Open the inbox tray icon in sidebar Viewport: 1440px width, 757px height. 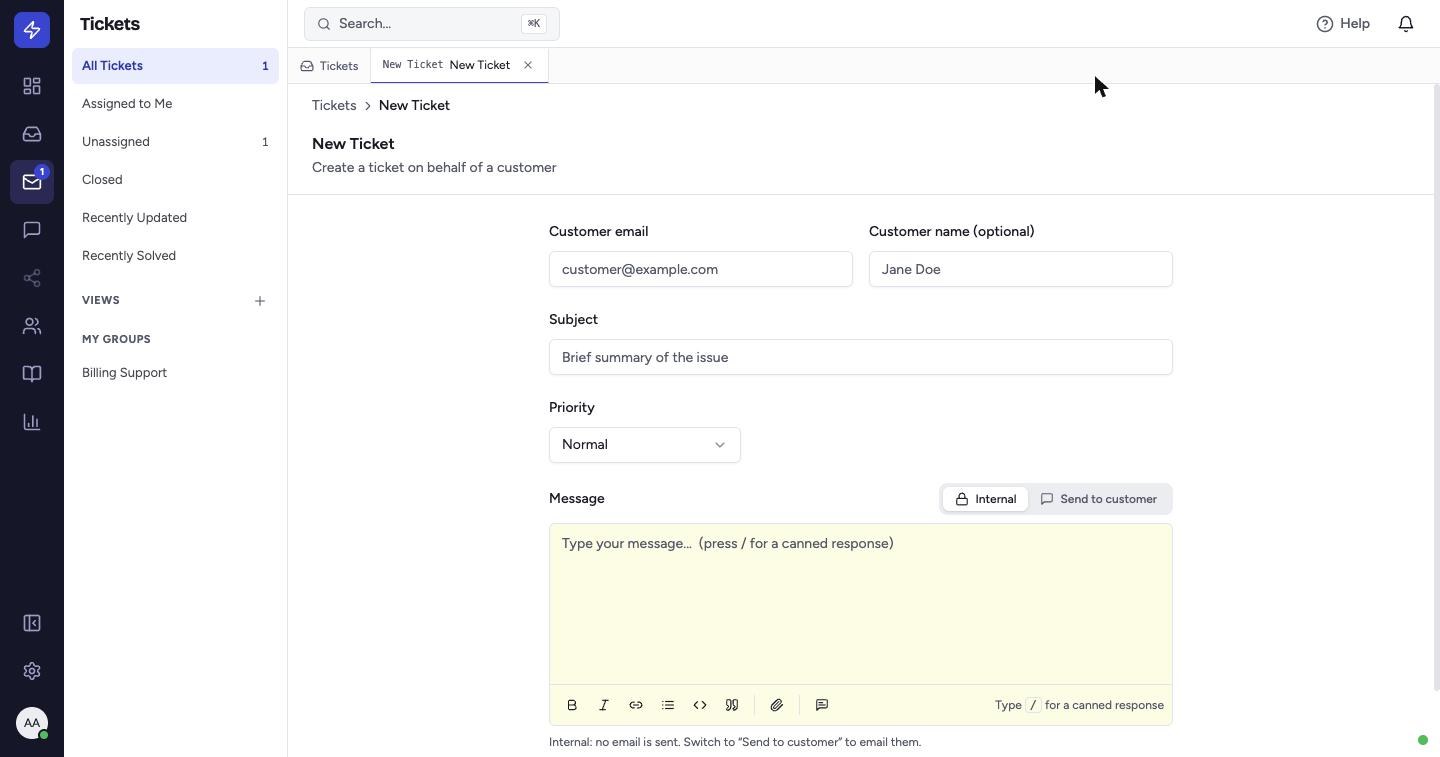coord(32,134)
